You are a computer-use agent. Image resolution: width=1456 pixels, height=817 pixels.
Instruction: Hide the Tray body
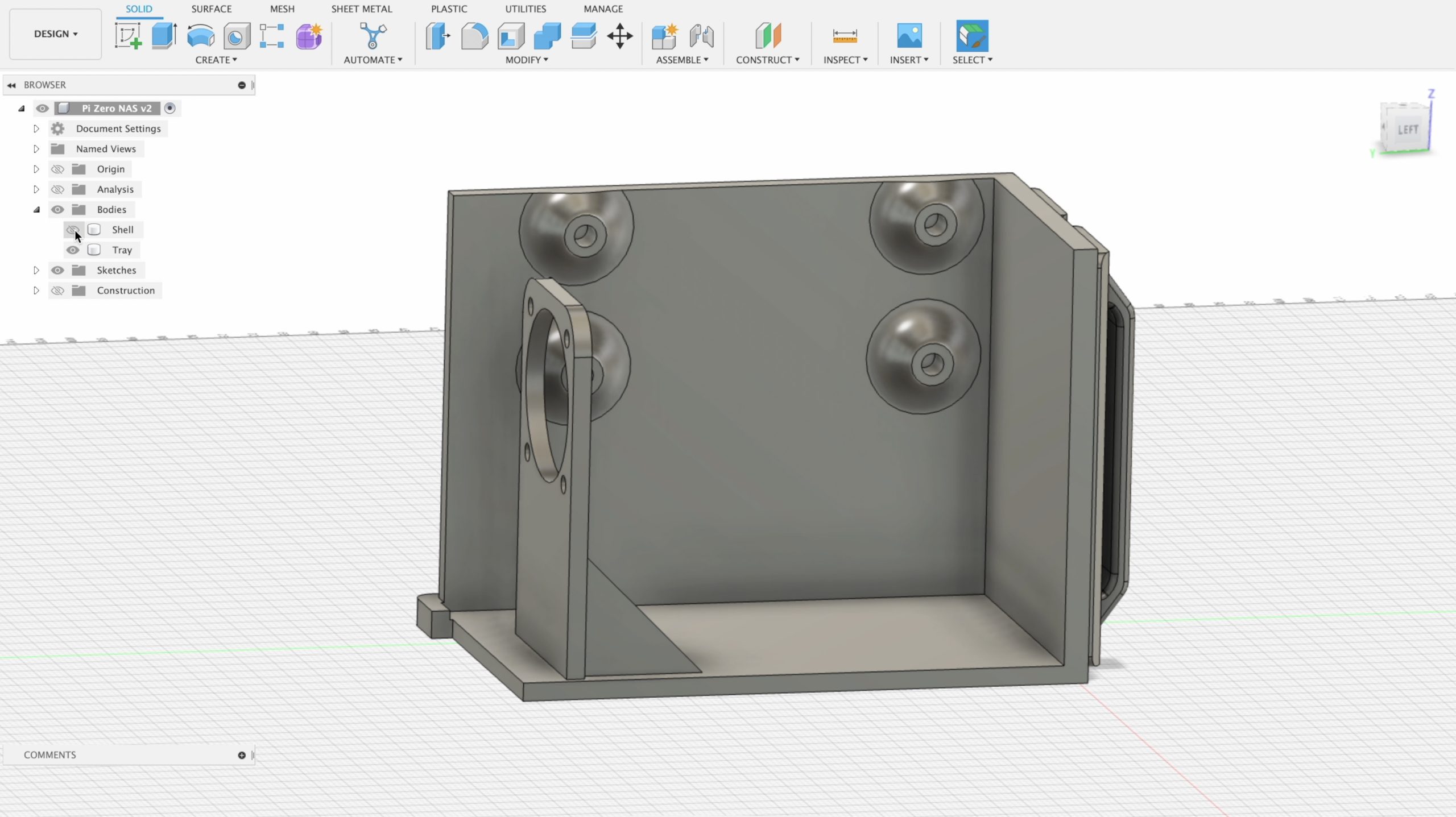coord(73,250)
